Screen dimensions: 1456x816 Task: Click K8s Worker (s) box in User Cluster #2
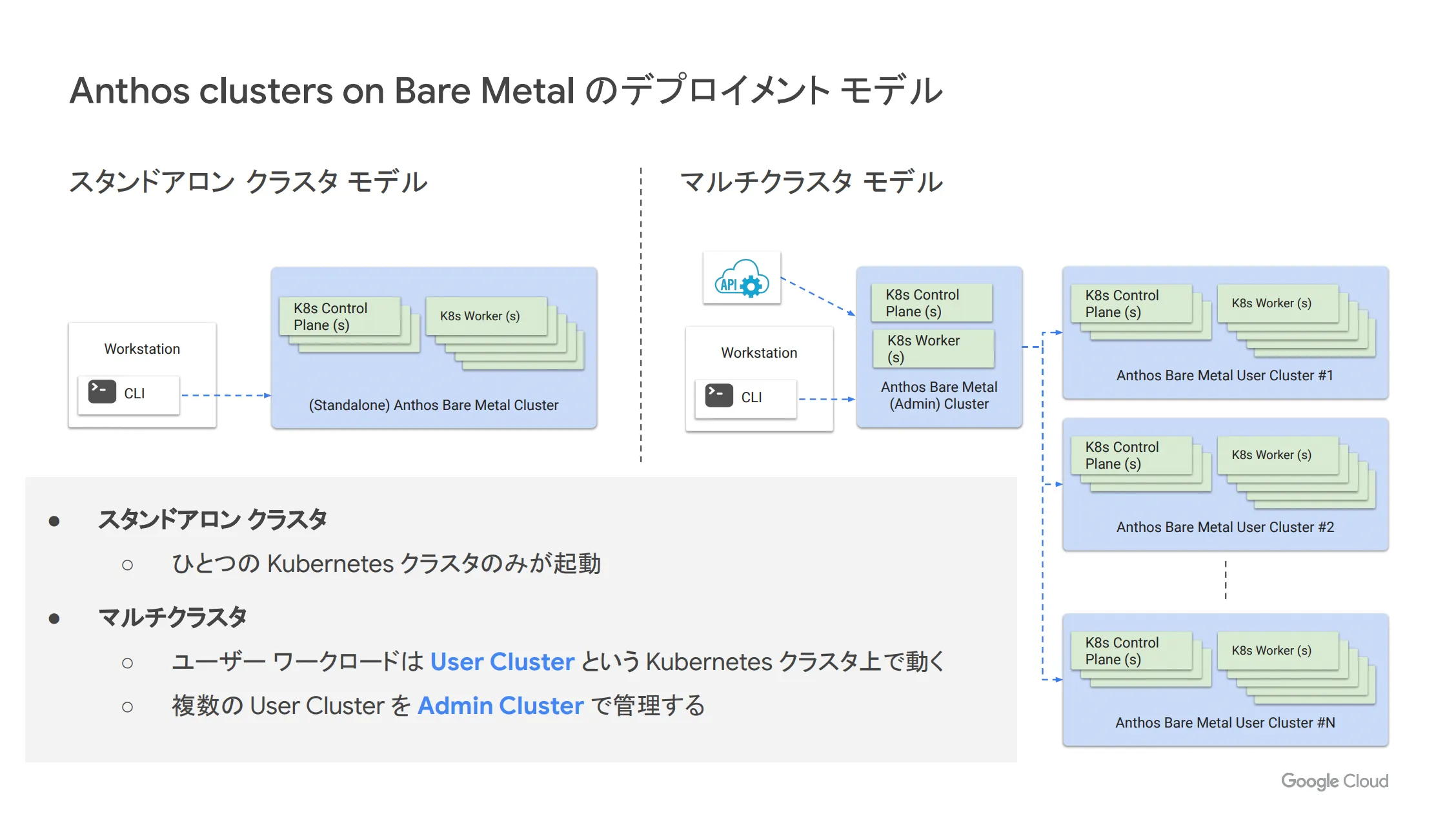[1278, 455]
